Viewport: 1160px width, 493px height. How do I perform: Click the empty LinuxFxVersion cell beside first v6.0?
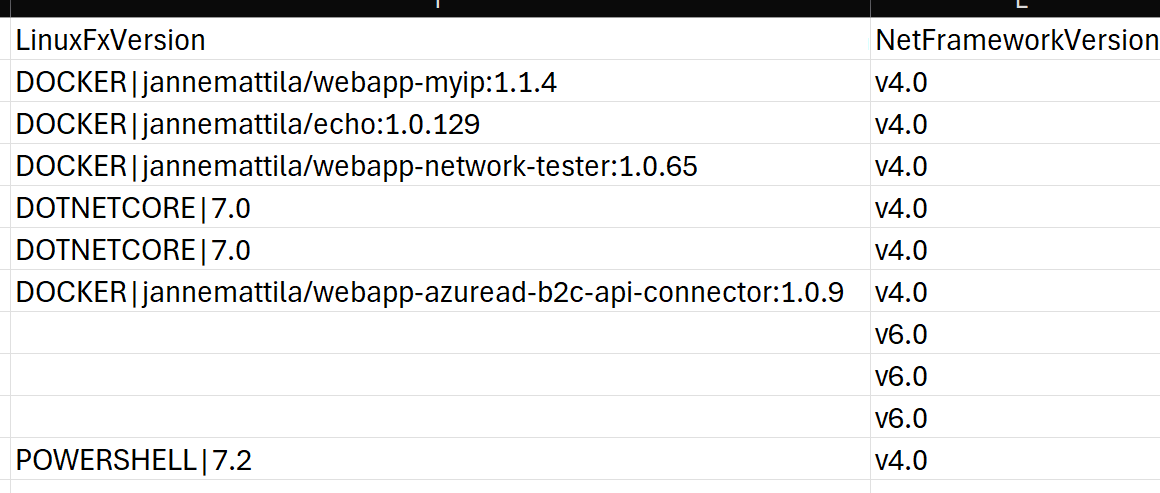pos(440,334)
